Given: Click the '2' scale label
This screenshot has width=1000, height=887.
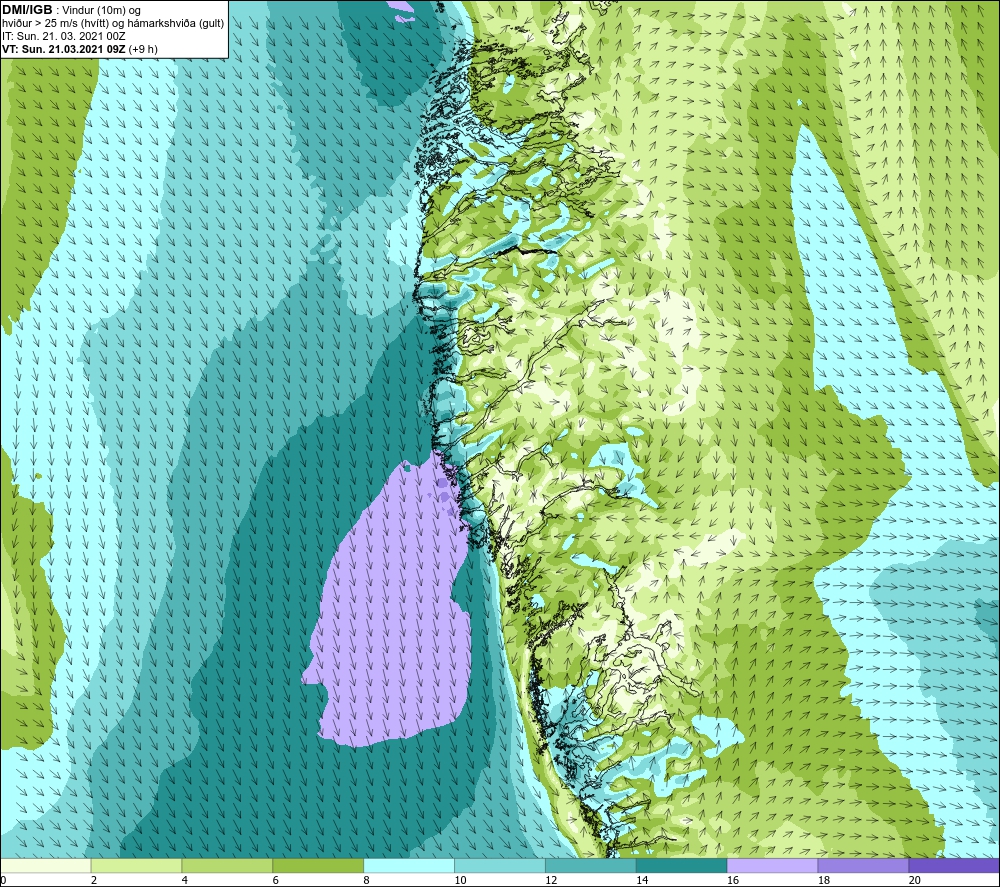Looking at the screenshot, I should (x=94, y=880).
